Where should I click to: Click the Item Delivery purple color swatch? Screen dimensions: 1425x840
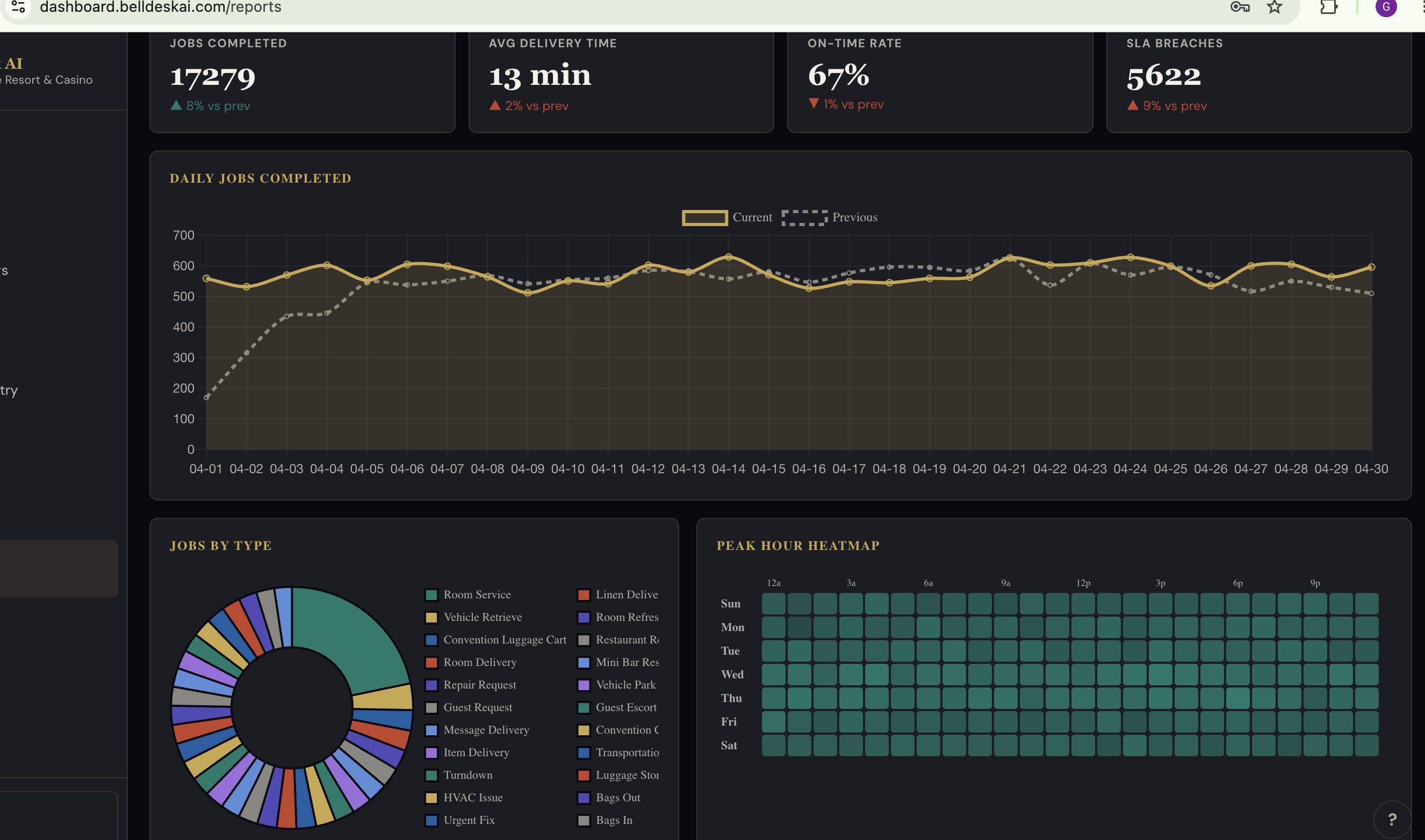[431, 753]
